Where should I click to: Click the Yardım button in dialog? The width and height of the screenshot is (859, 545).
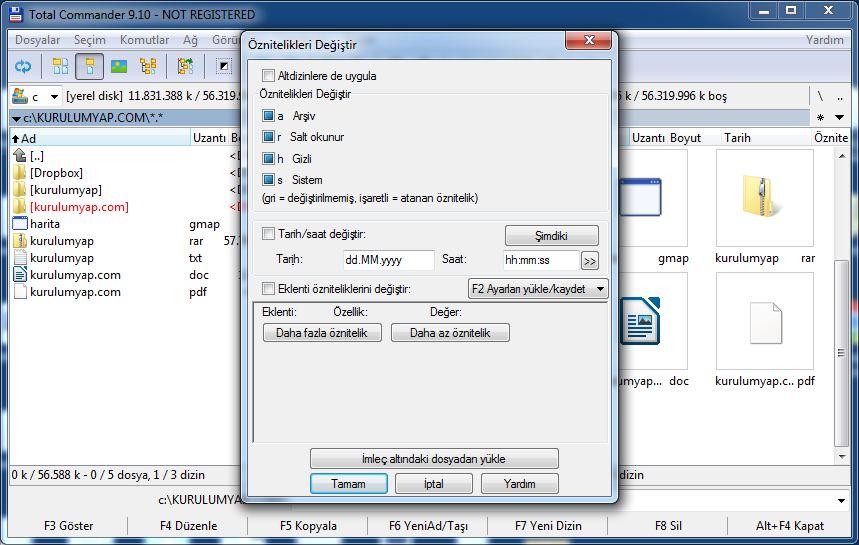click(519, 484)
